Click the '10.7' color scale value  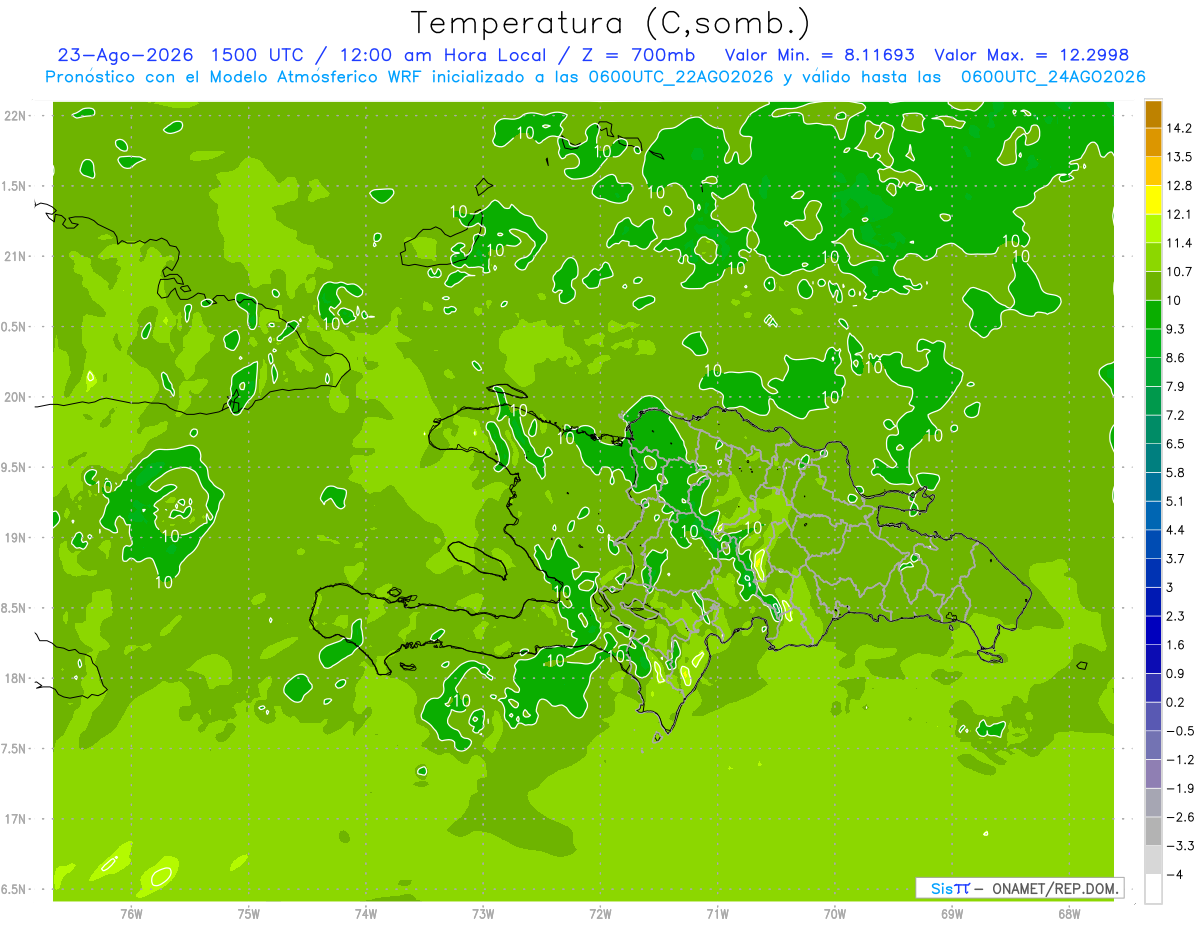tap(1181, 272)
